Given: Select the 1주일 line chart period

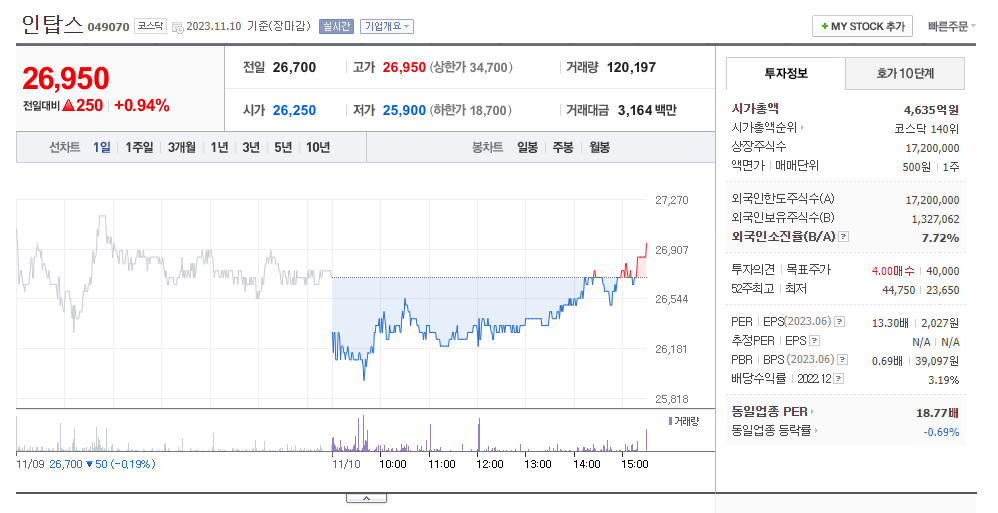Looking at the screenshot, I should (139, 147).
